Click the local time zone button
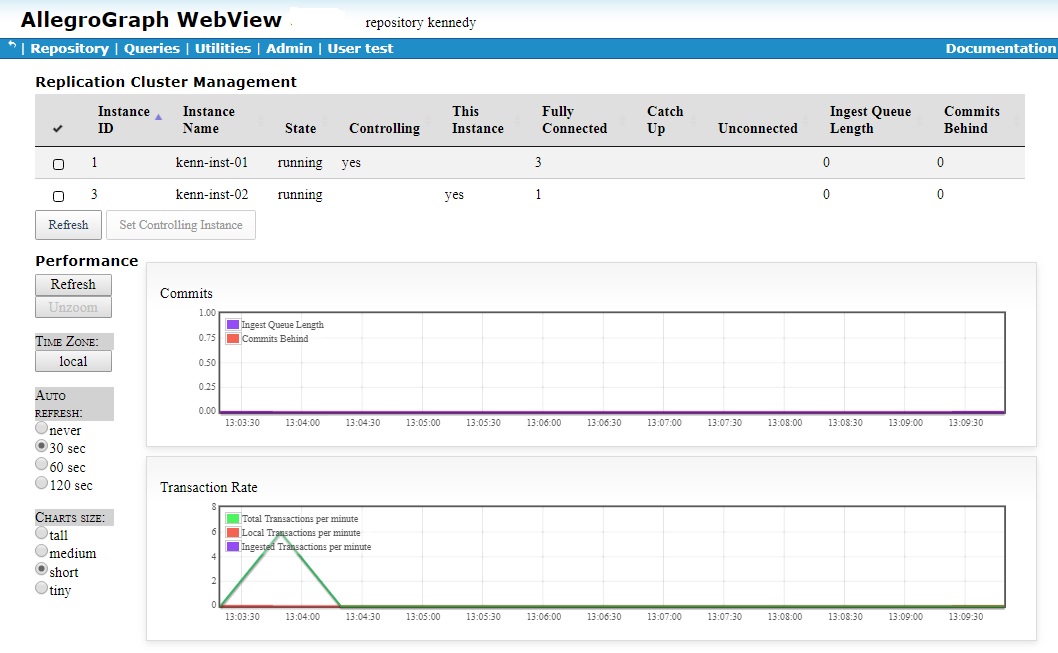 [x=73, y=360]
